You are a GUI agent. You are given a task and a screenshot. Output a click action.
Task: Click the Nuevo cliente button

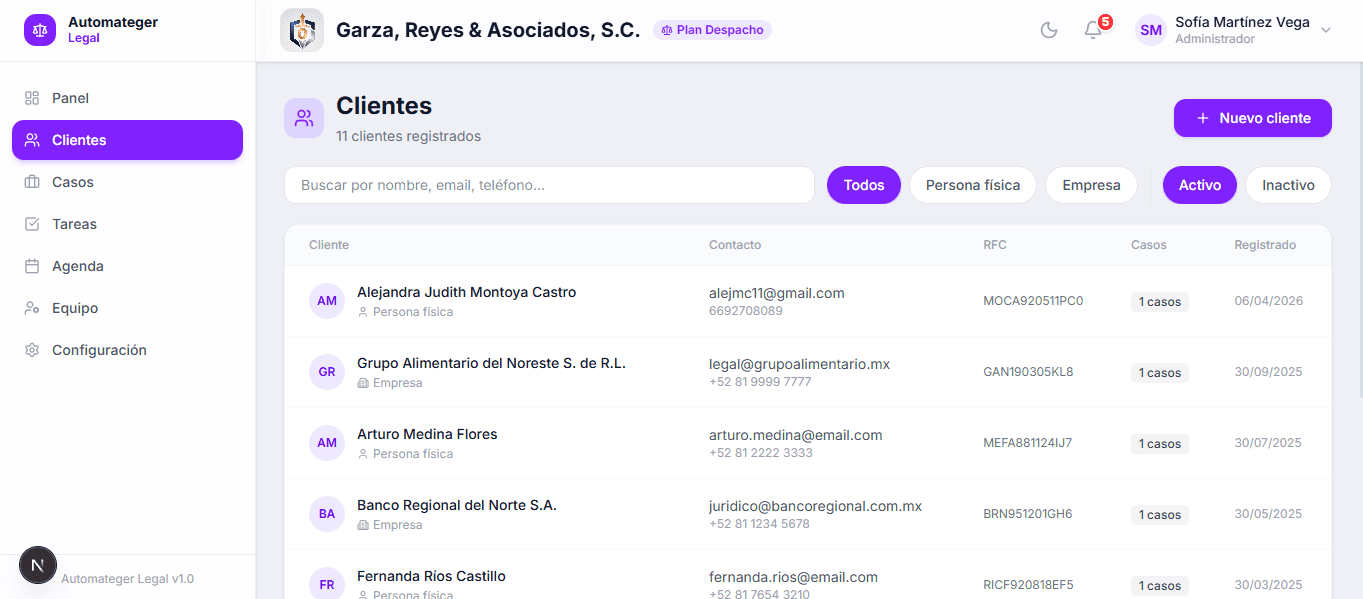tap(1252, 118)
